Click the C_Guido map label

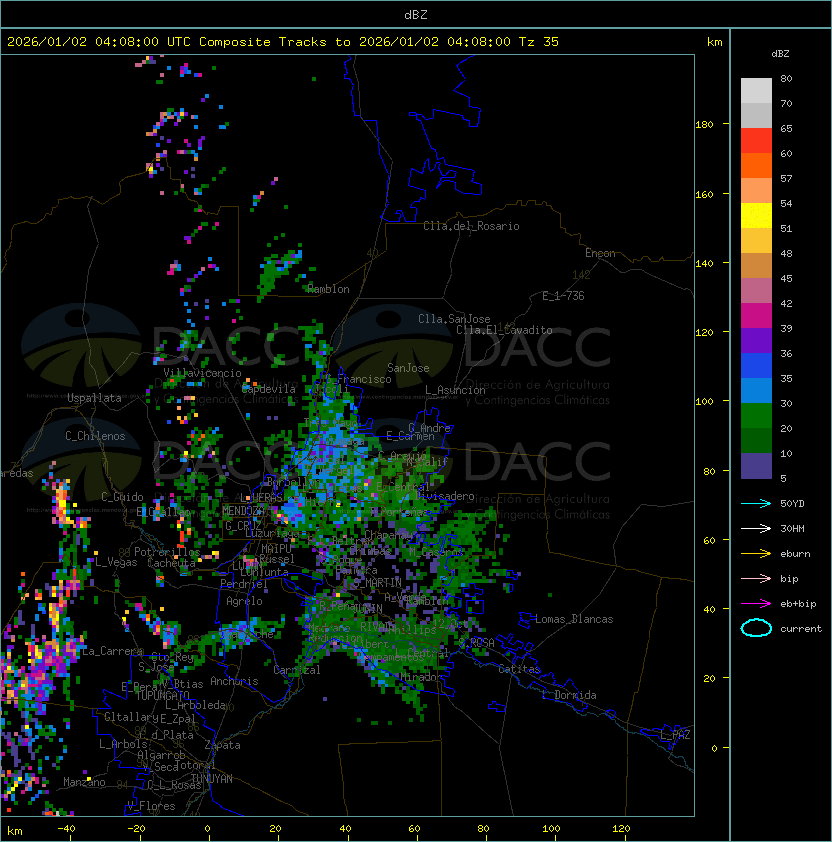tap(122, 497)
